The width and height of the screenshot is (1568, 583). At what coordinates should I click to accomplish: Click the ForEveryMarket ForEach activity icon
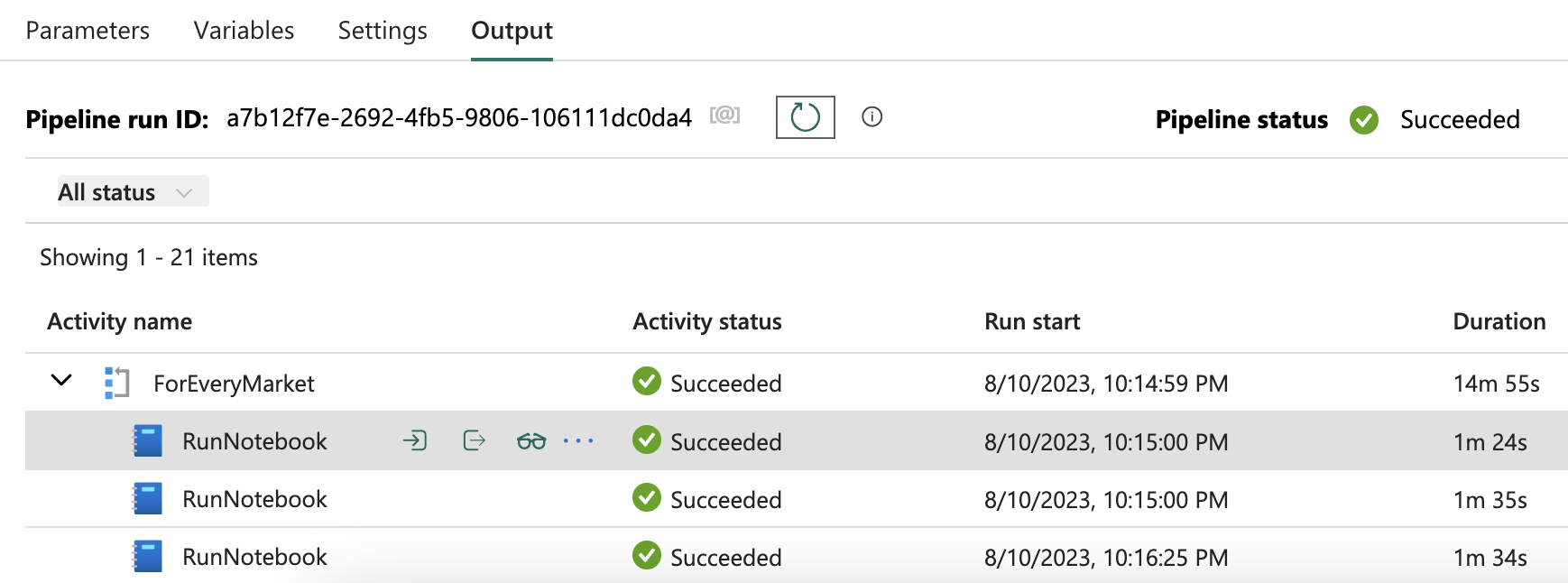(117, 383)
